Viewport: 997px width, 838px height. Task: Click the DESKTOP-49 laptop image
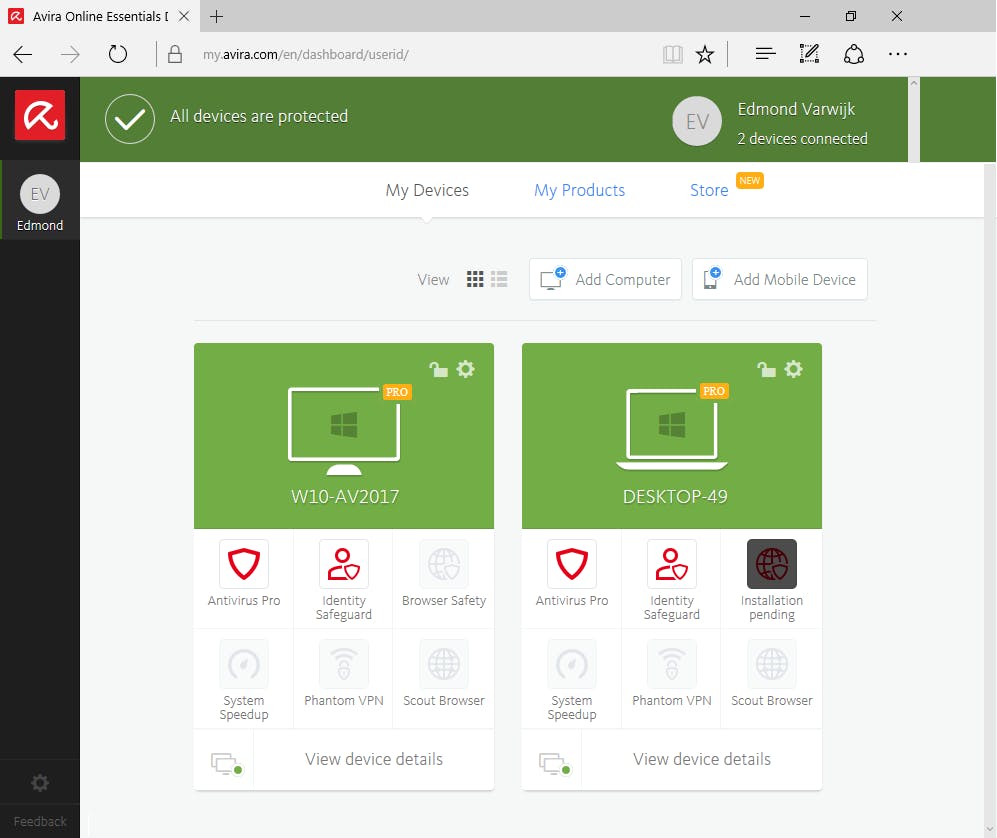pos(672,429)
